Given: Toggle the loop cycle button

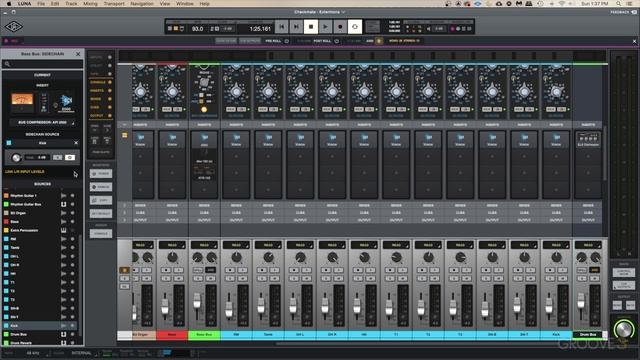Looking at the screenshot, I should 355,27.
